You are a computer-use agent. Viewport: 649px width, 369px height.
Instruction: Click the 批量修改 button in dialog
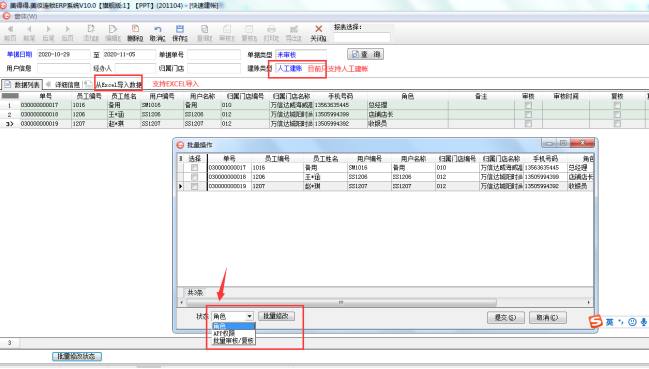[x=276, y=316]
